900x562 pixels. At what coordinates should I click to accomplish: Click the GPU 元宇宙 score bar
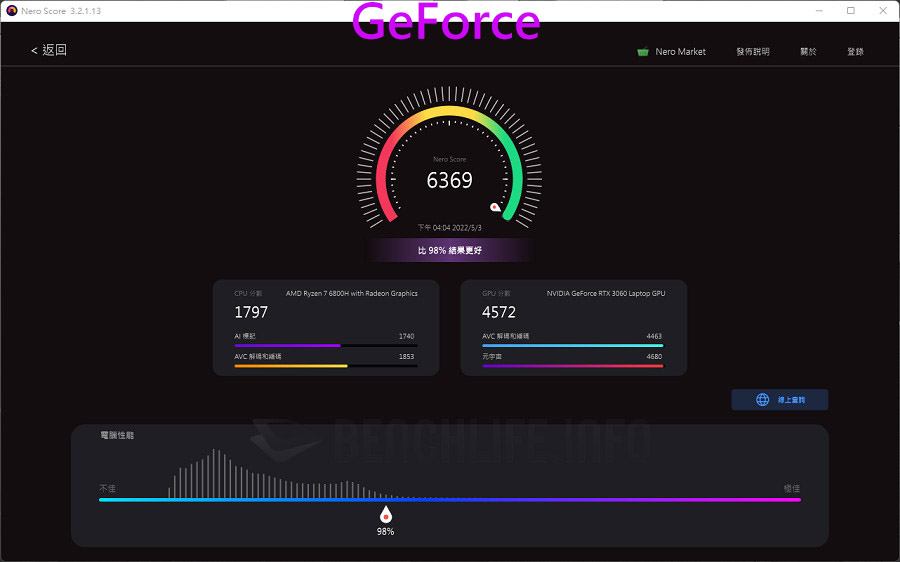(x=572, y=366)
